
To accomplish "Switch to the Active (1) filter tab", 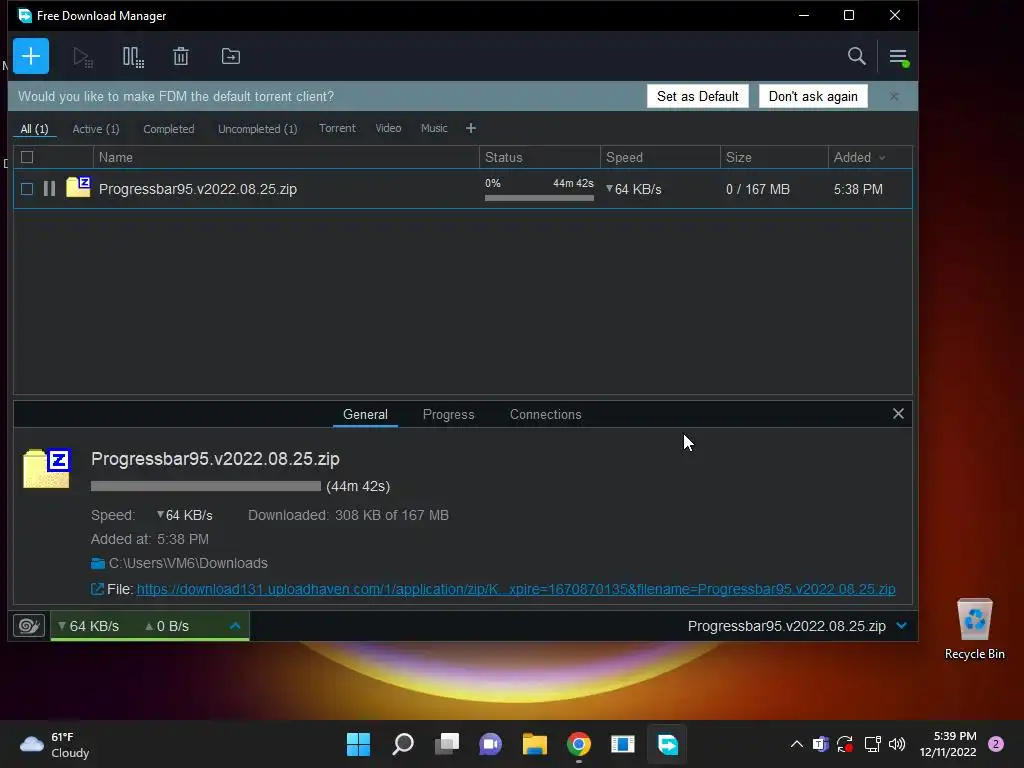I will pyautogui.click(x=96, y=129).
